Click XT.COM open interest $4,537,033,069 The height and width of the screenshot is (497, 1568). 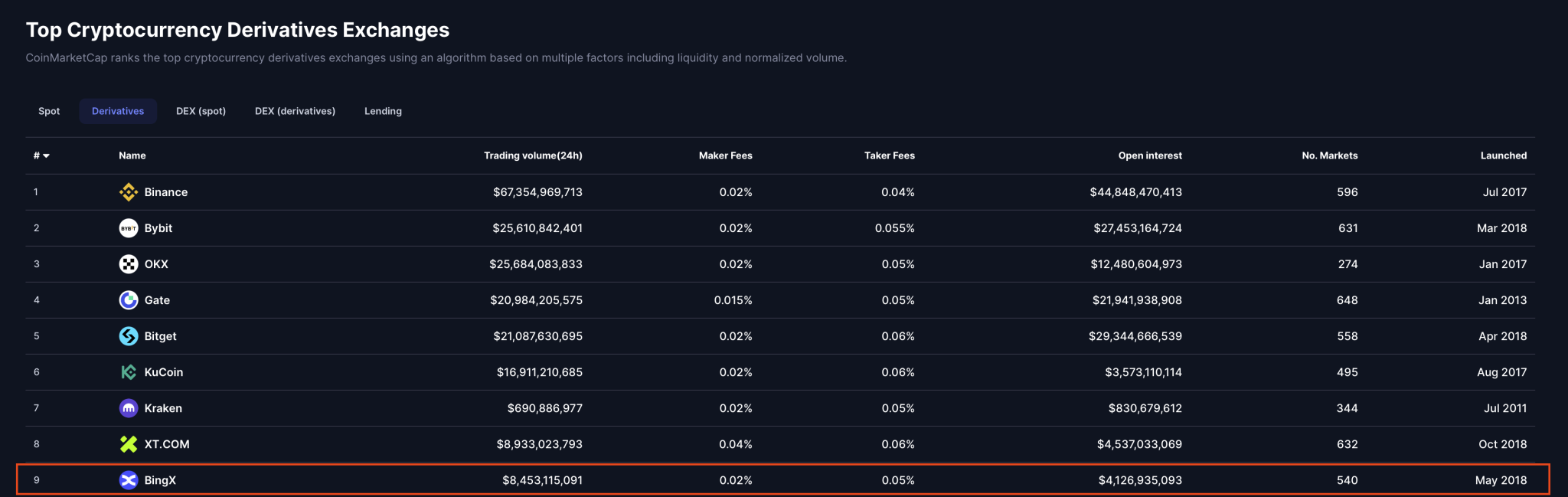tap(1139, 444)
